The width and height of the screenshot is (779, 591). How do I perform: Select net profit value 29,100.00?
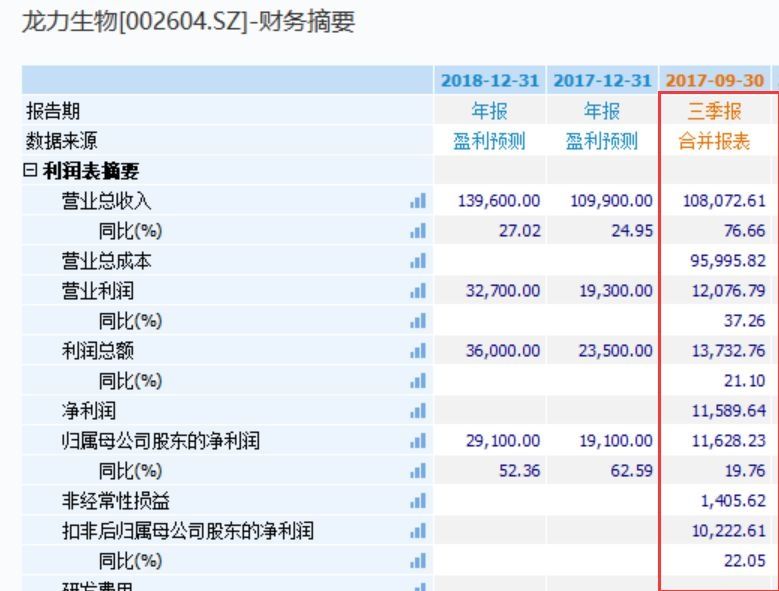[x=503, y=441]
